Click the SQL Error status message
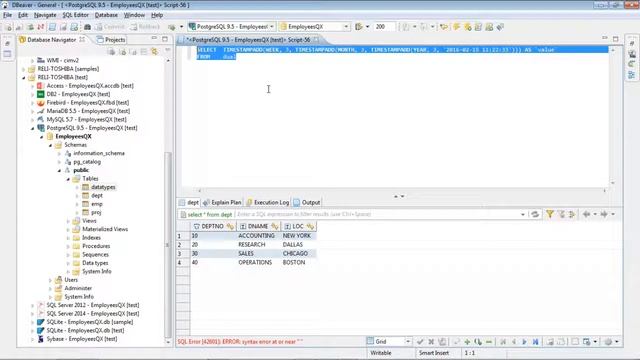Screen dimensions: 640x360 240,342
